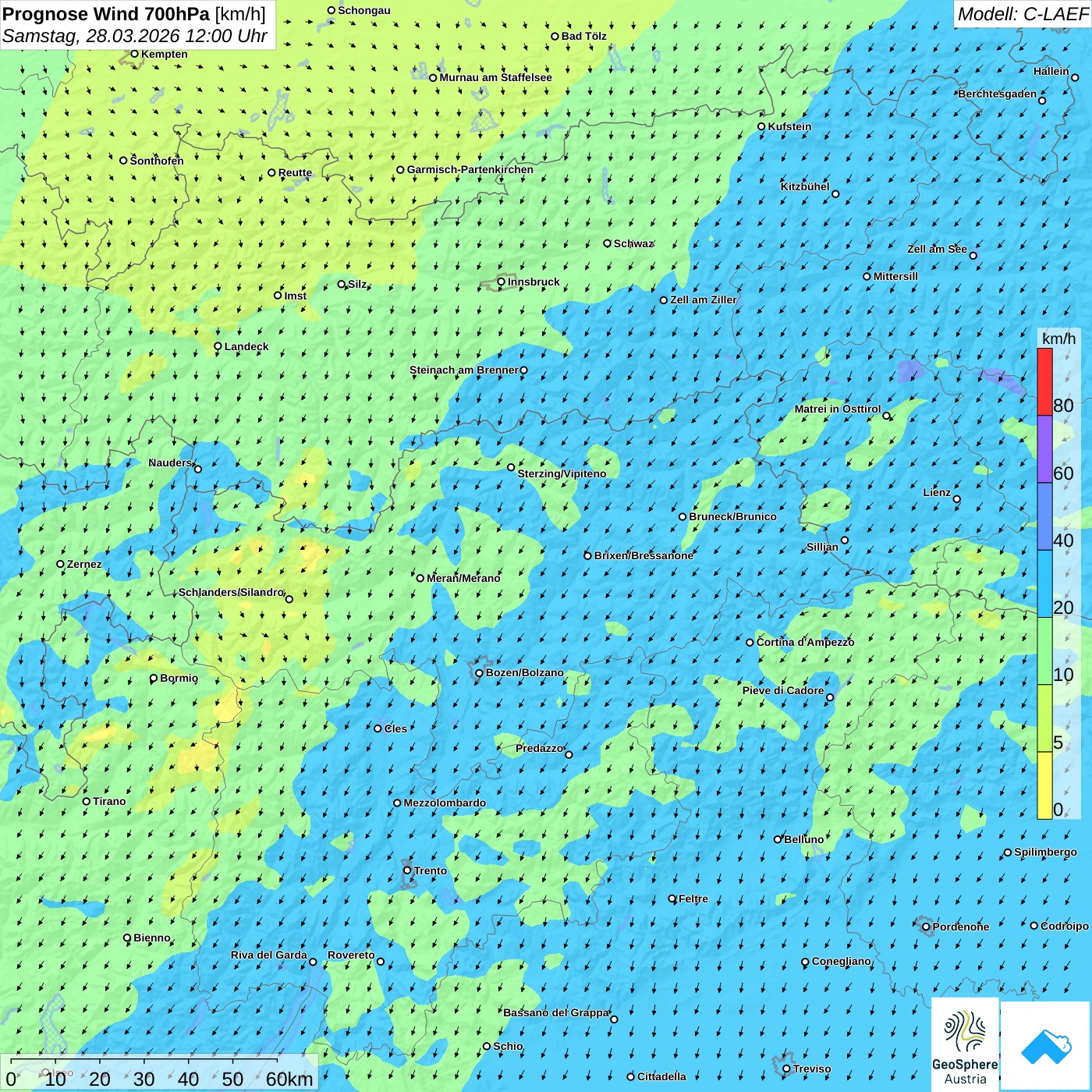1092x1092 pixels.
Task: Select the cyan 20–40 legend swatch
Action: (1044, 584)
